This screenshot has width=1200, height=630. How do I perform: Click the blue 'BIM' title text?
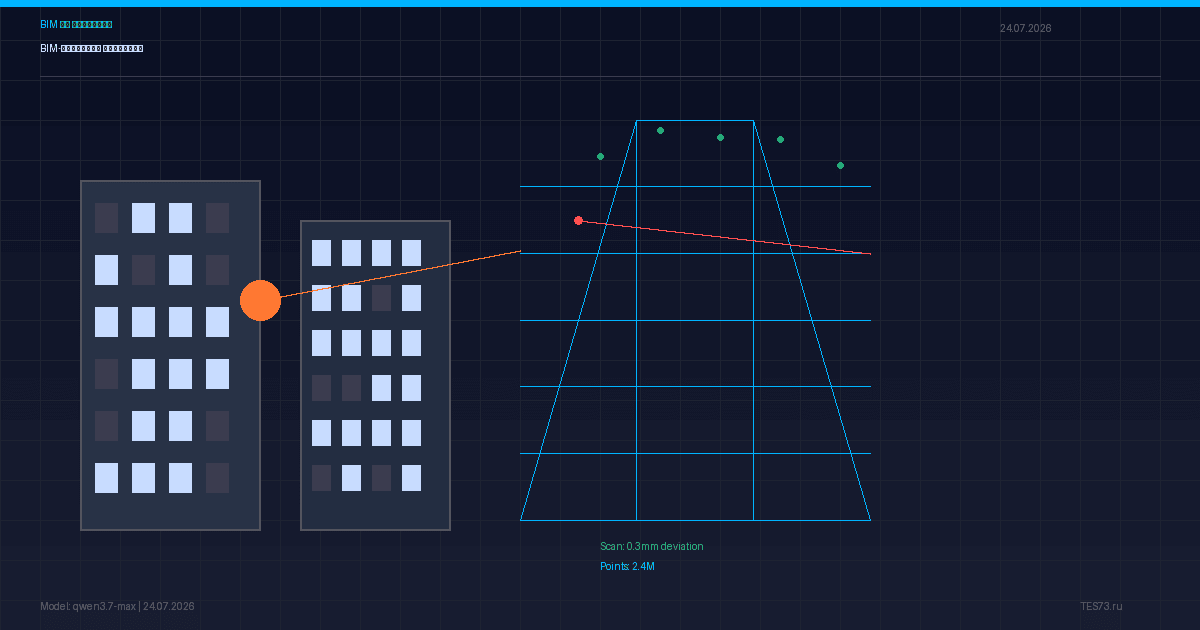pos(76,24)
